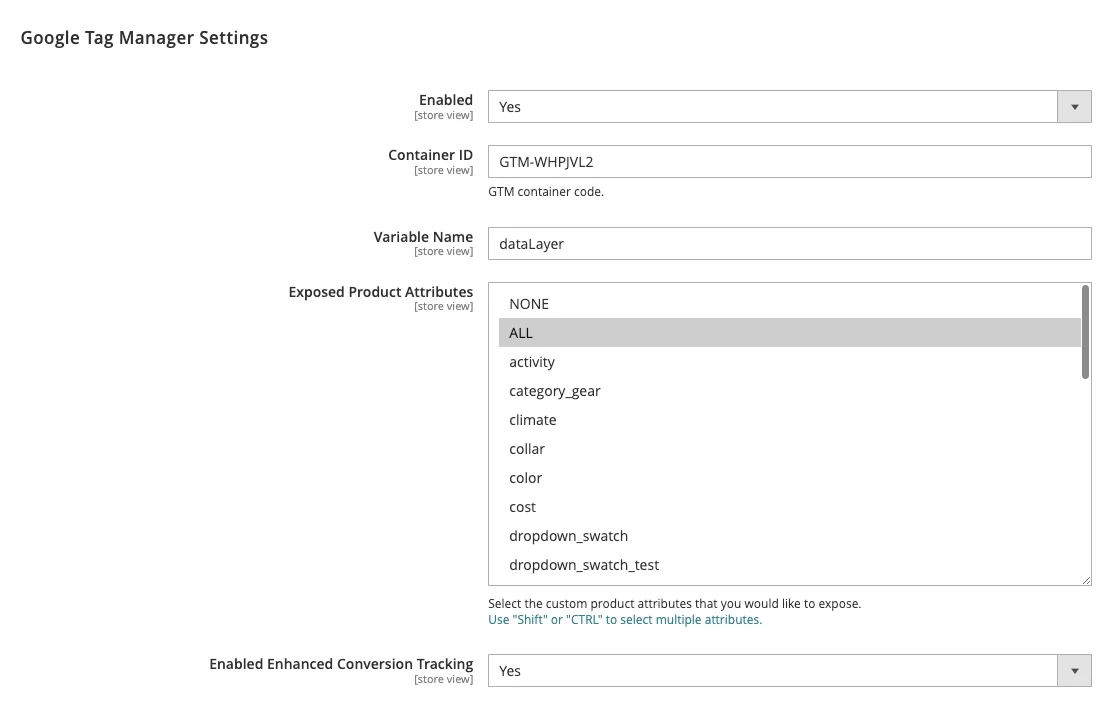Open the multiple attributes selection help link

(x=625, y=619)
